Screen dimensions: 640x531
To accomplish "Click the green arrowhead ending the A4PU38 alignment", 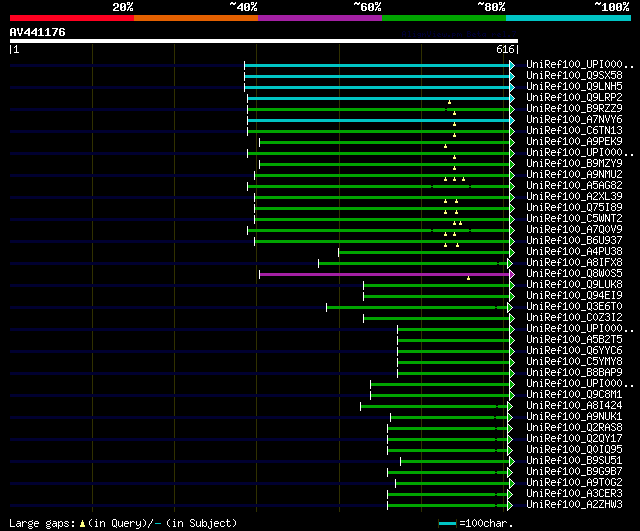I will 512,252.
